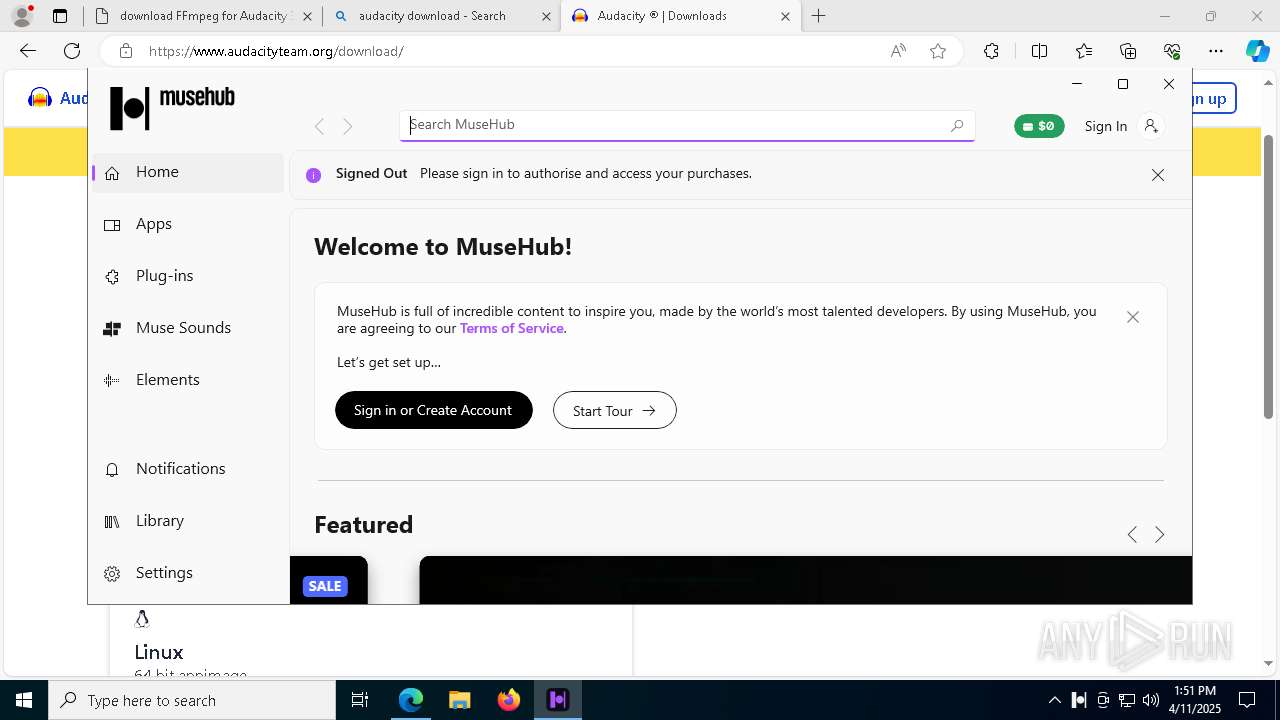Click the musehub logo

click(x=172, y=107)
